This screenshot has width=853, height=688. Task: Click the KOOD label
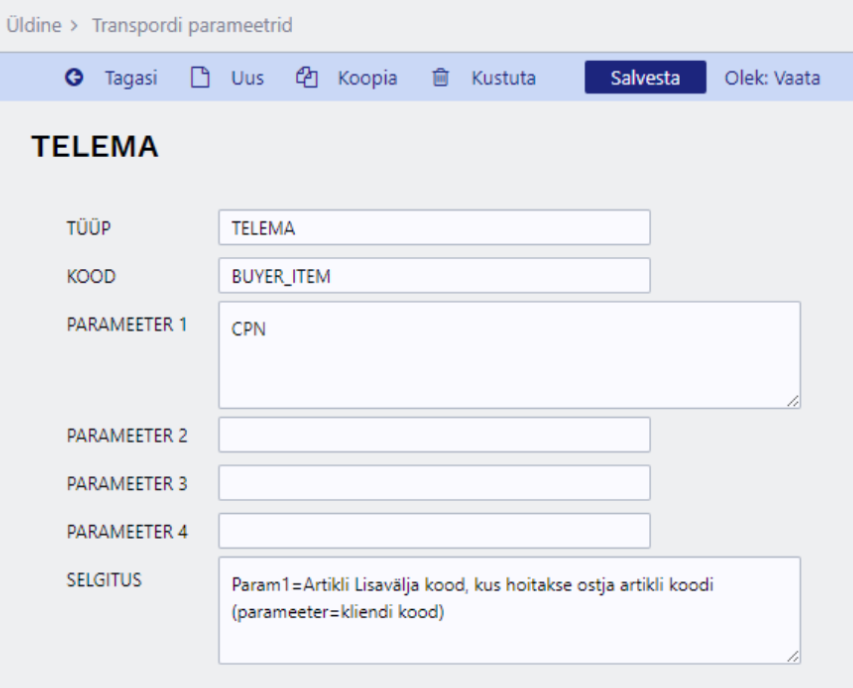[x=91, y=276]
